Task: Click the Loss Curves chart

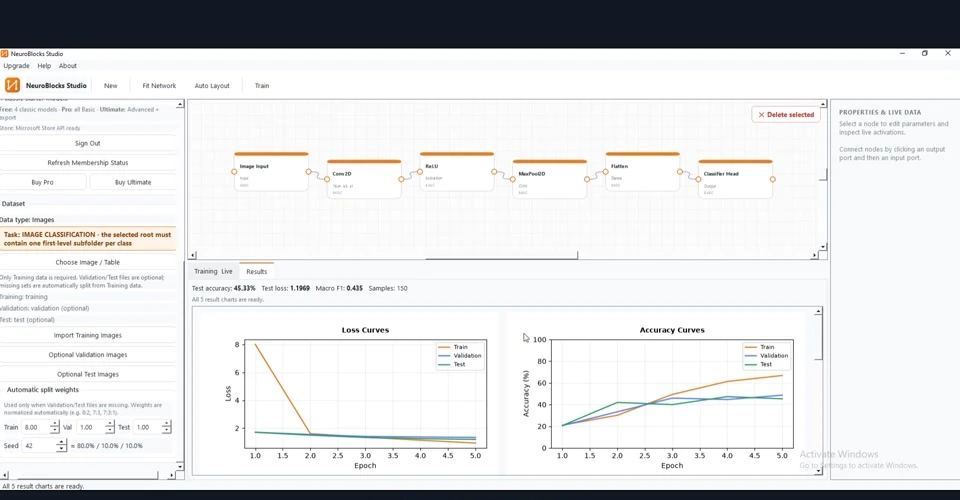Action: (349, 395)
